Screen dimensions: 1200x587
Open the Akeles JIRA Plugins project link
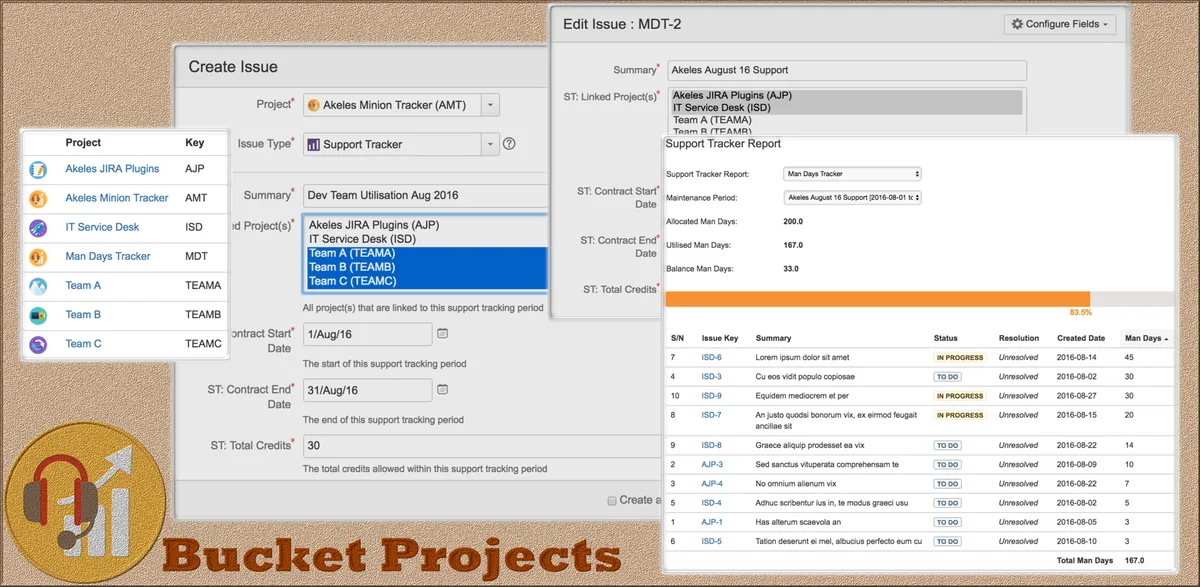112,169
